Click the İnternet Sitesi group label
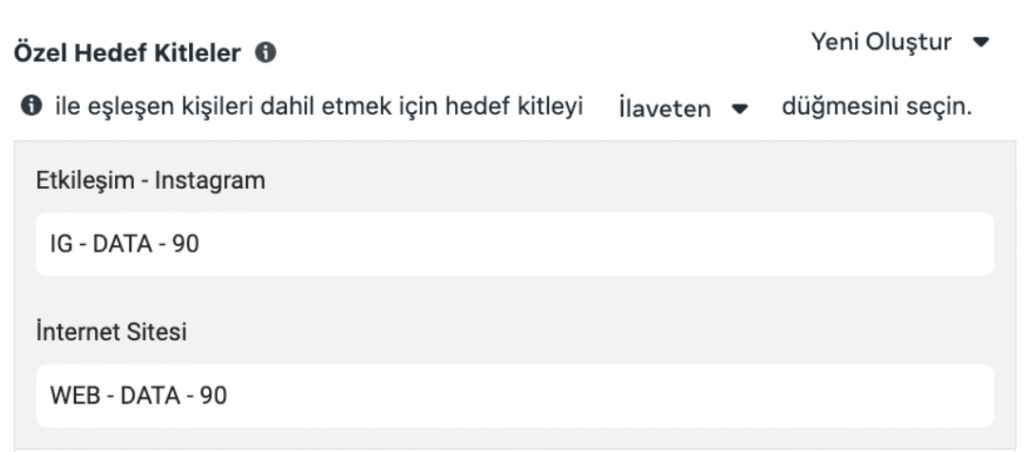The width and height of the screenshot is (1024, 452). click(x=118, y=332)
